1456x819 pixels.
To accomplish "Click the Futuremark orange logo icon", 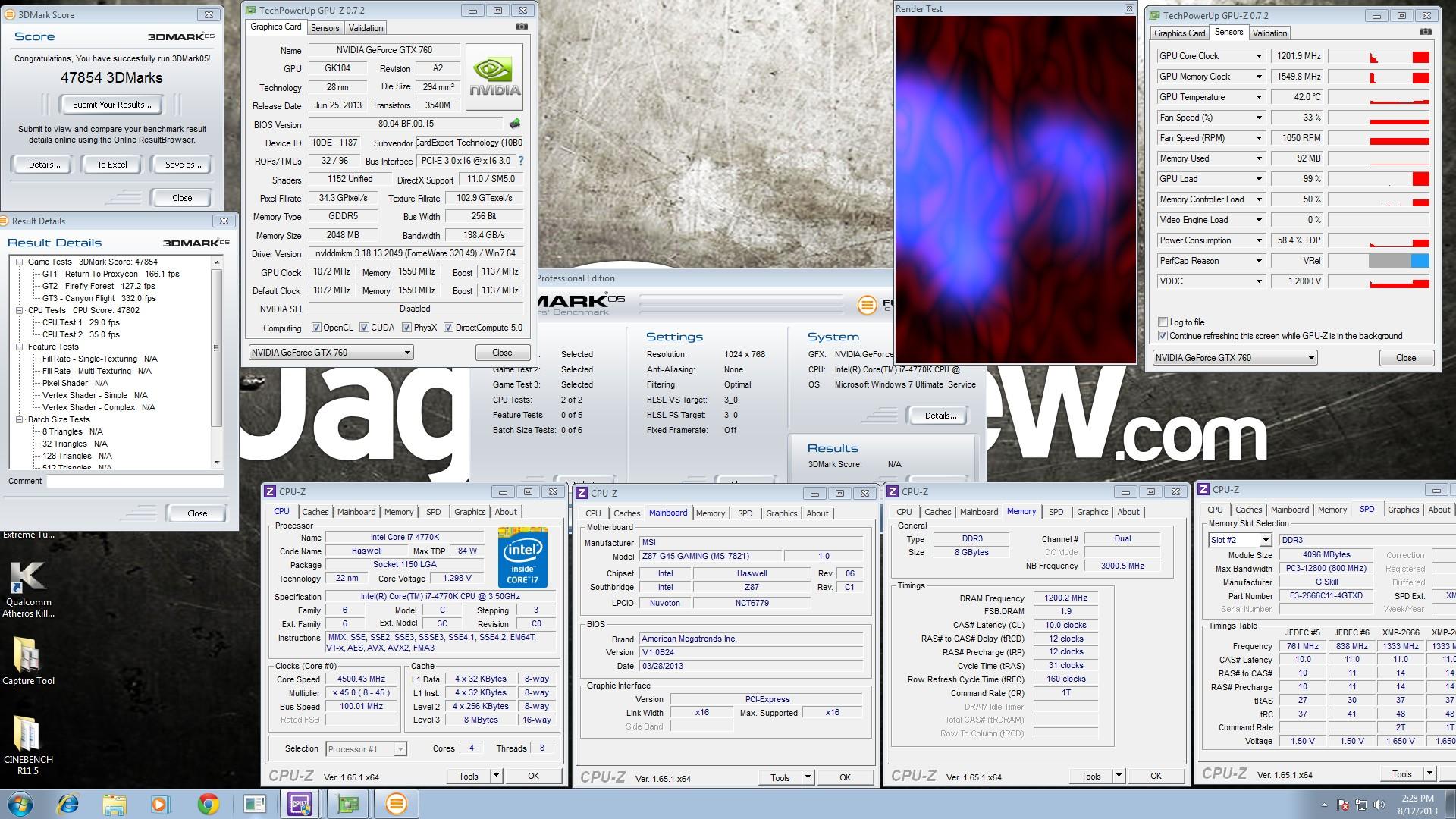I will 867,305.
